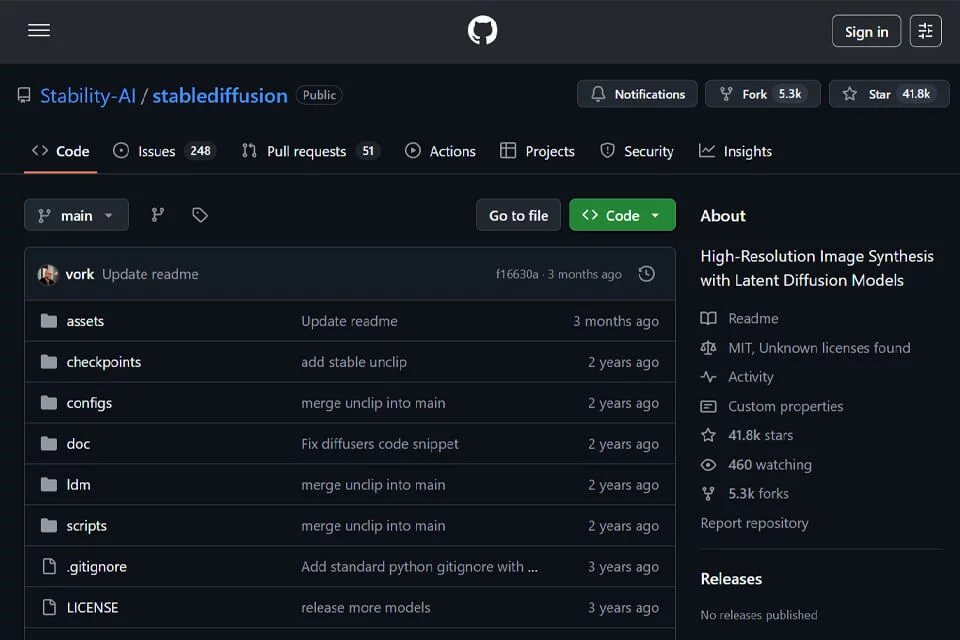Click the file icon of LICENSE row
The height and width of the screenshot is (640, 960).
49,608
